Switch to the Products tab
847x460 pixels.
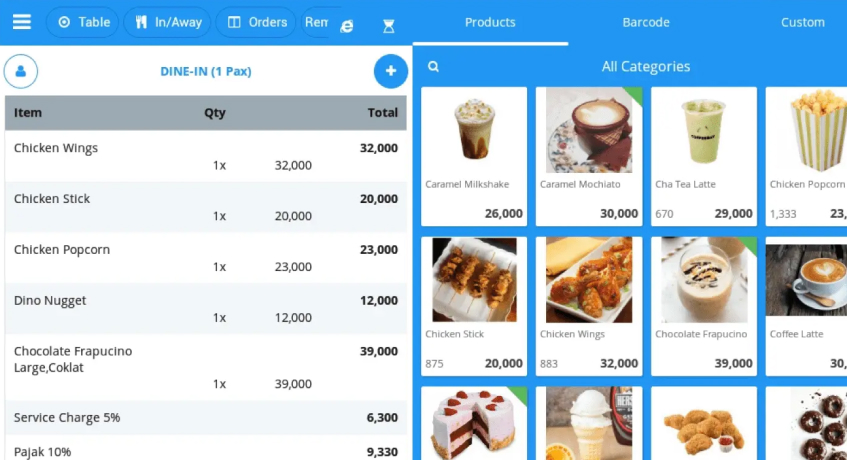pos(490,22)
